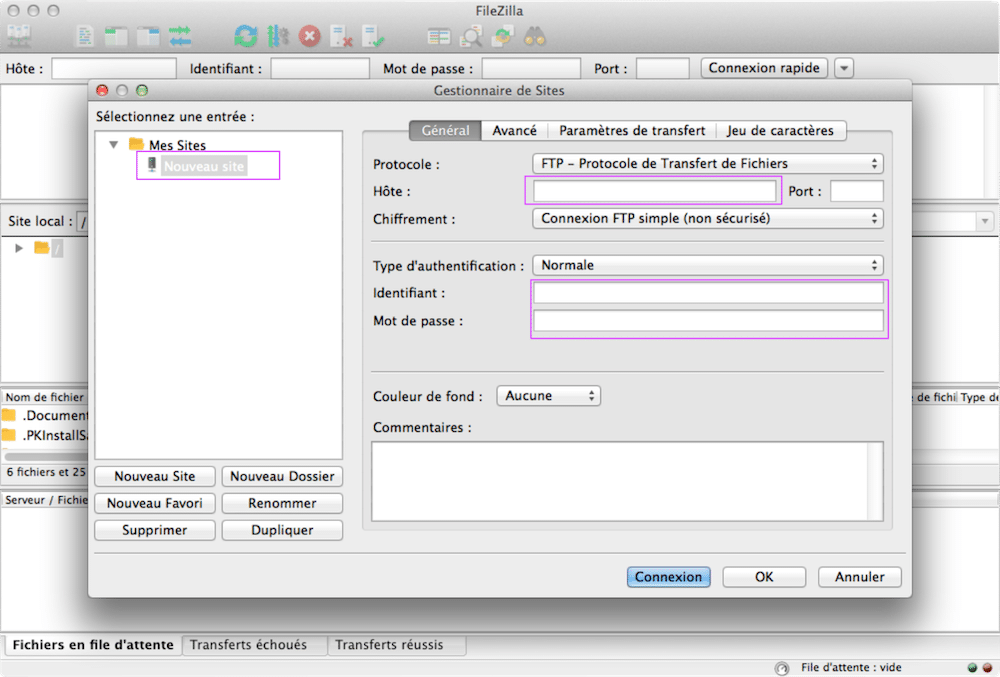Toggle synchronized browsing icon
The width and height of the screenshot is (1000, 677).
[503, 36]
